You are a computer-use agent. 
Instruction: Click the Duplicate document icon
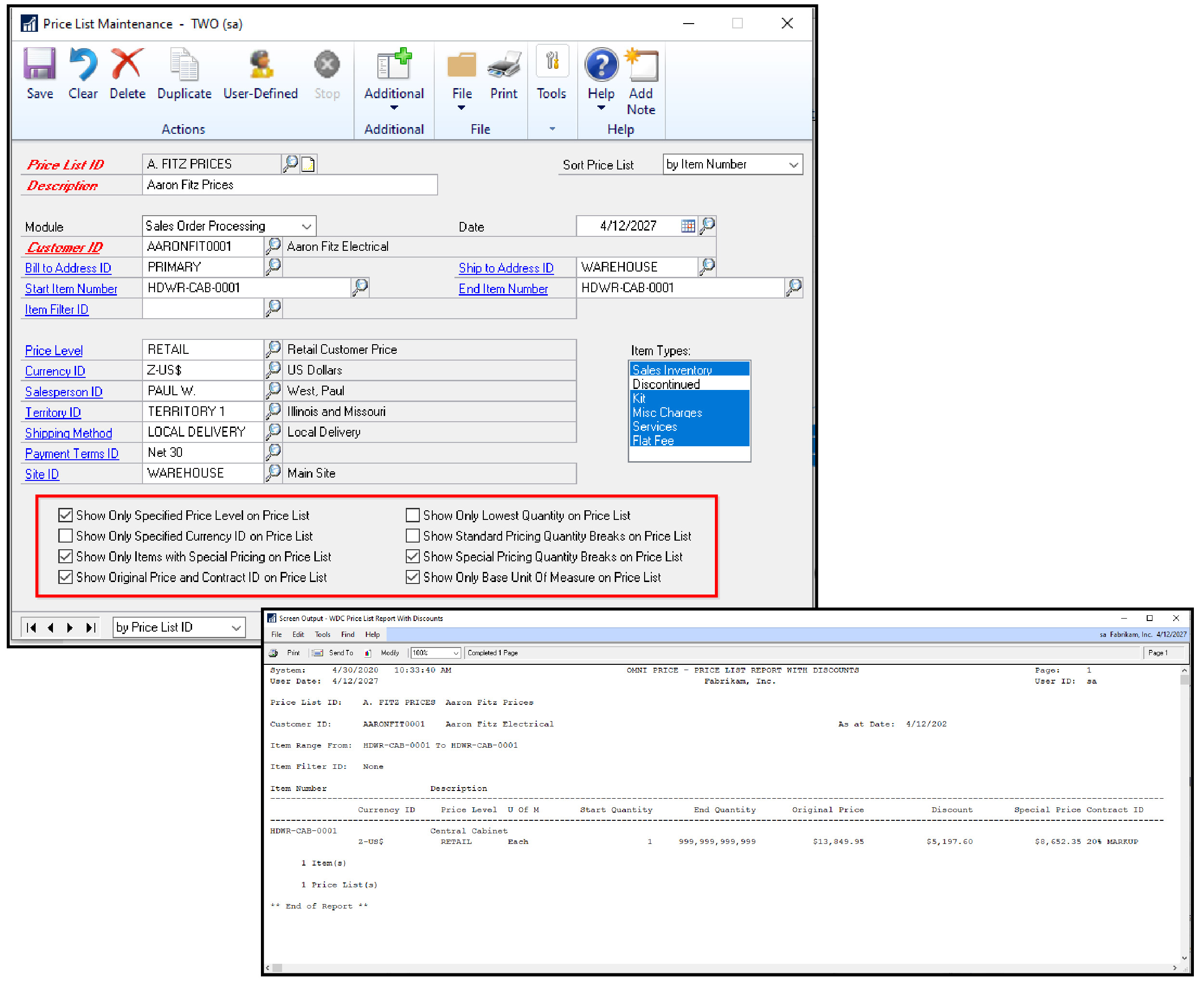tap(184, 64)
